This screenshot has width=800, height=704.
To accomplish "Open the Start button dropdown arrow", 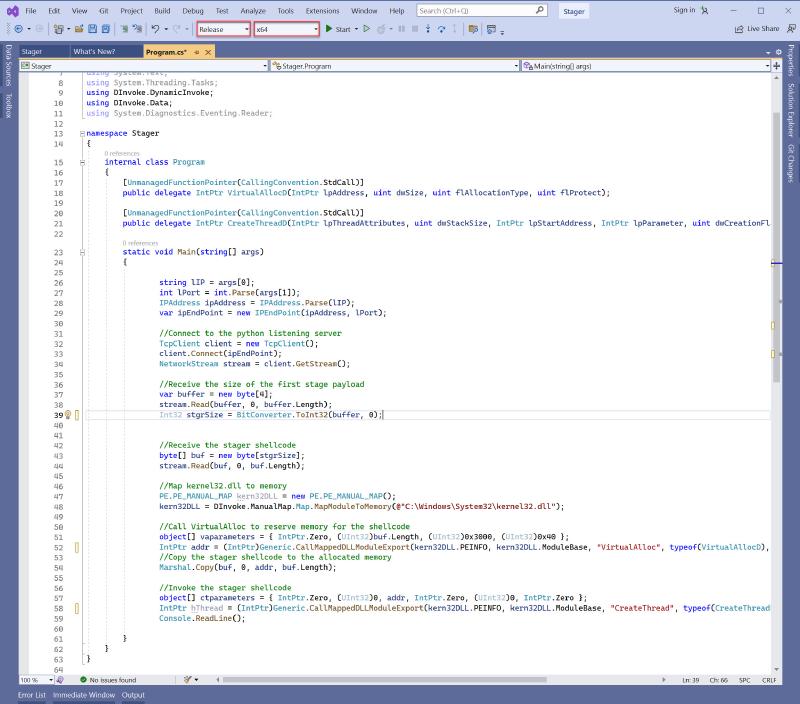I will click(356, 29).
